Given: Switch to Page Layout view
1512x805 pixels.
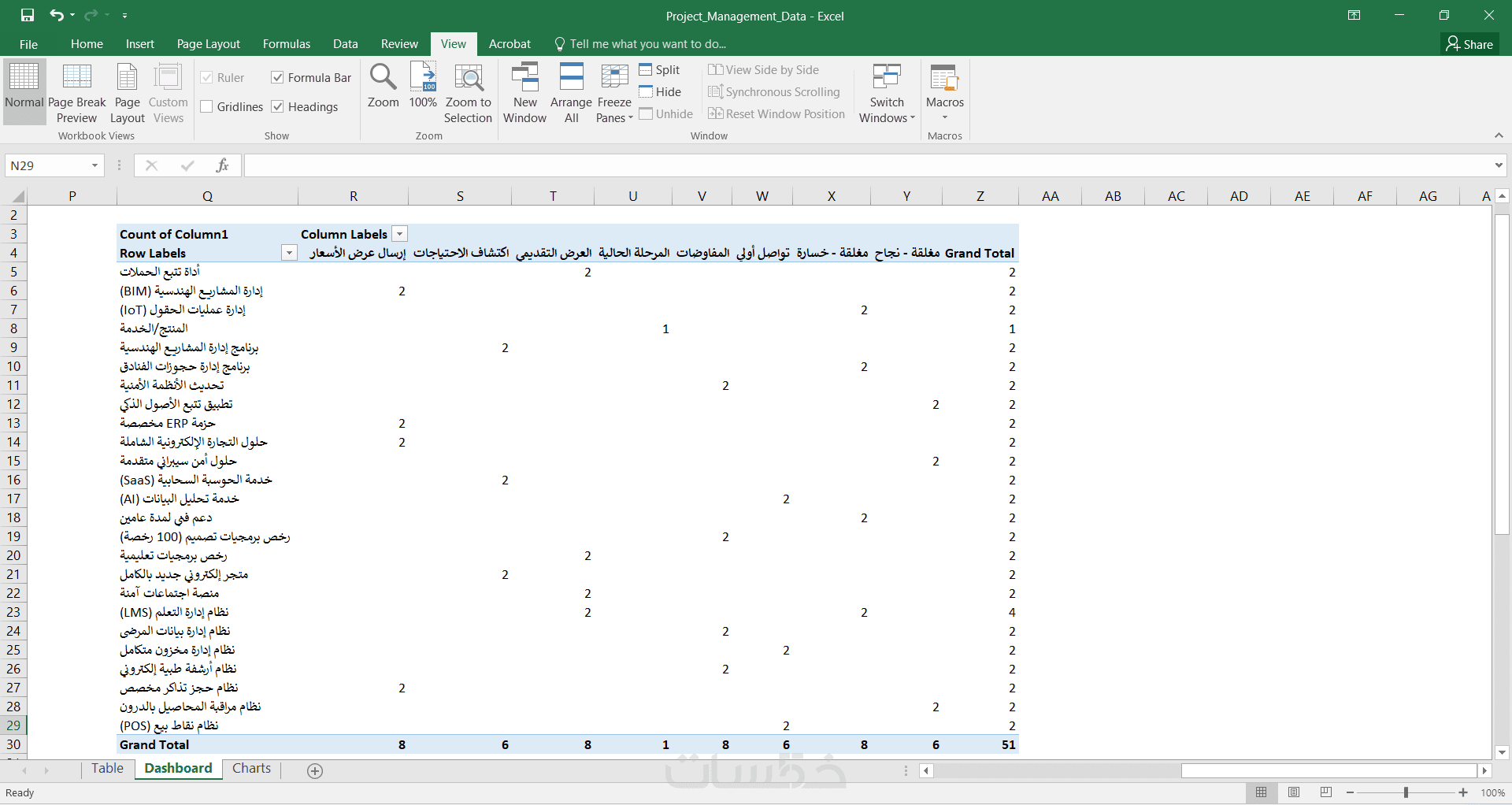Looking at the screenshot, I should (x=128, y=91).
